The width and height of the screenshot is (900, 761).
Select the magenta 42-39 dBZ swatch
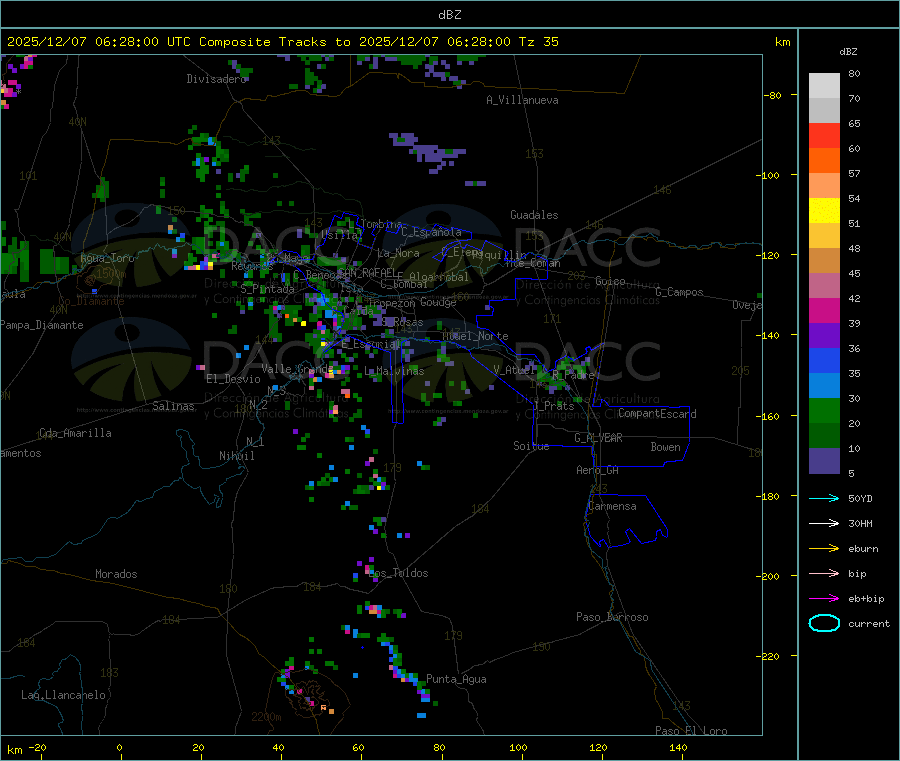(x=824, y=310)
